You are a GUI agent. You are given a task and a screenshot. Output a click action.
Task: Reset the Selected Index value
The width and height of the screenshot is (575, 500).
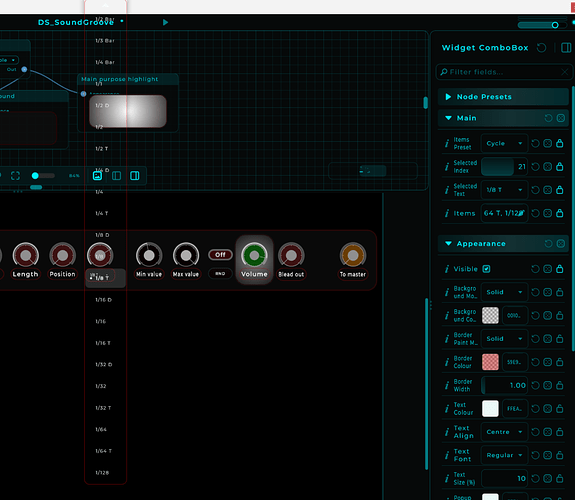[x=535, y=167]
